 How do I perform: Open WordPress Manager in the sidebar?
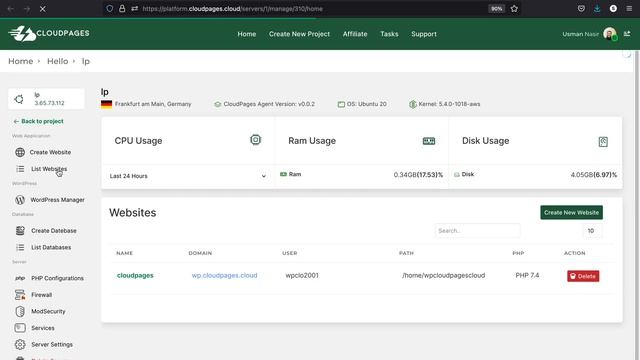58,200
